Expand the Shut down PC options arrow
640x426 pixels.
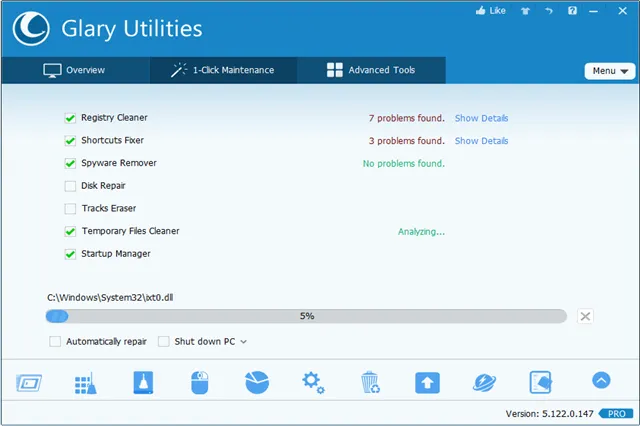click(244, 342)
